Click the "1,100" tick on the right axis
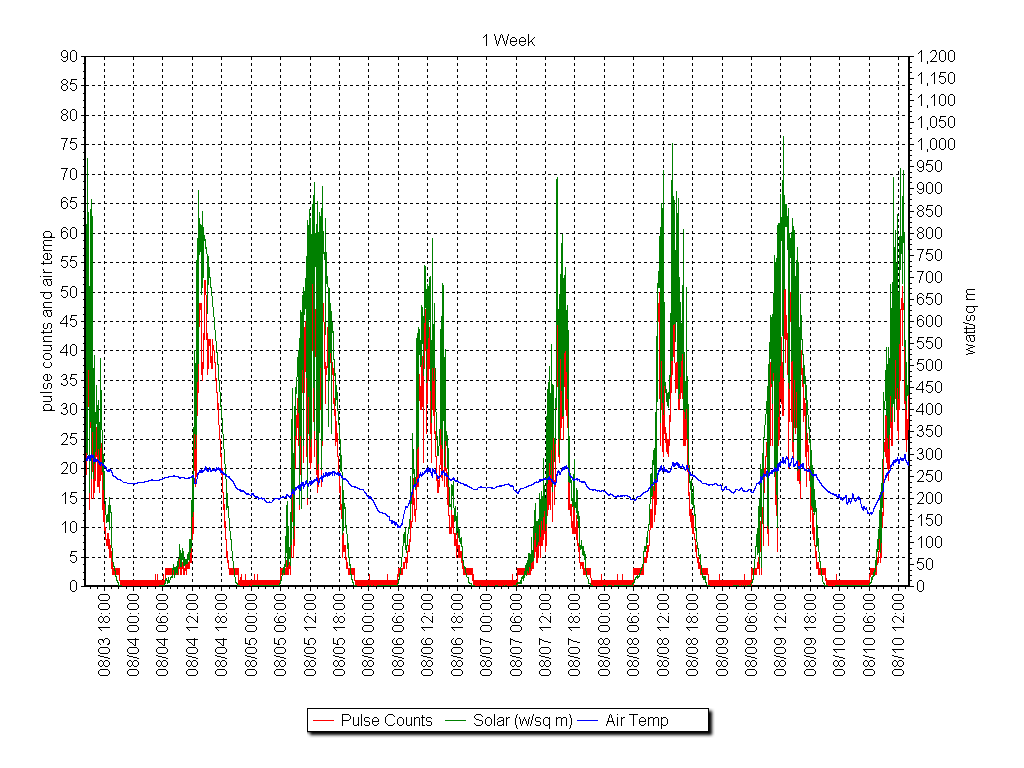Viewport: 1024px width, 768px height. coord(936,101)
